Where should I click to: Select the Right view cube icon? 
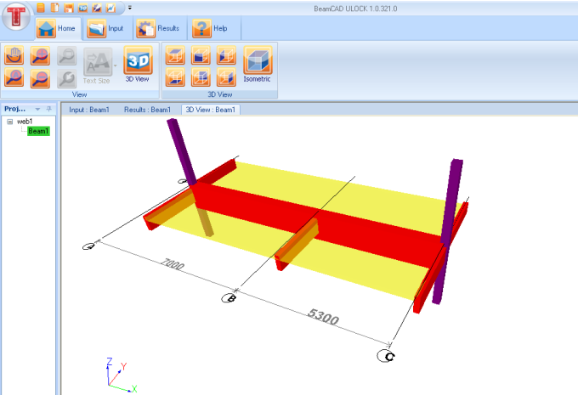coord(226,78)
